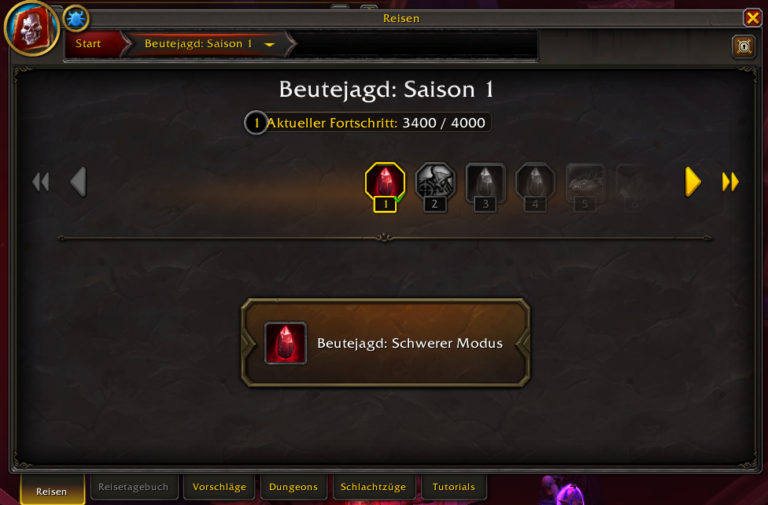Jump to first page with double grey arrow
This screenshot has height=505, width=768.
(x=41, y=182)
